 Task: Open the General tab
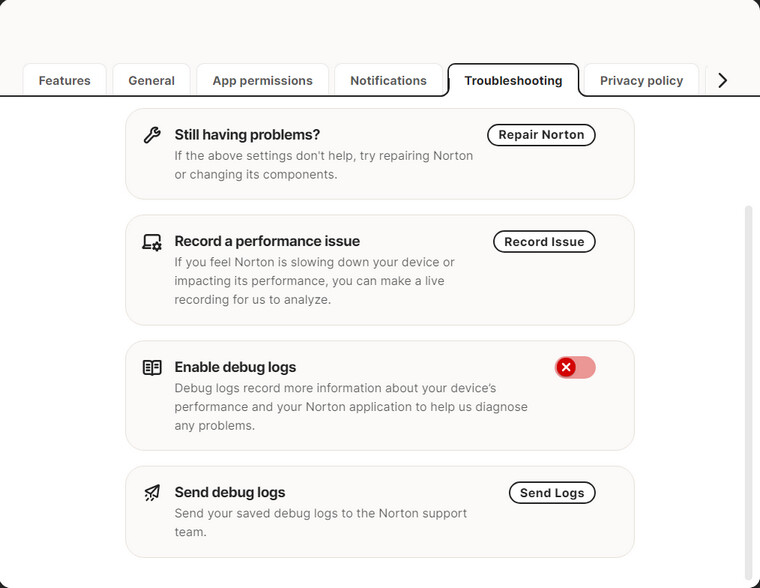point(152,81)
